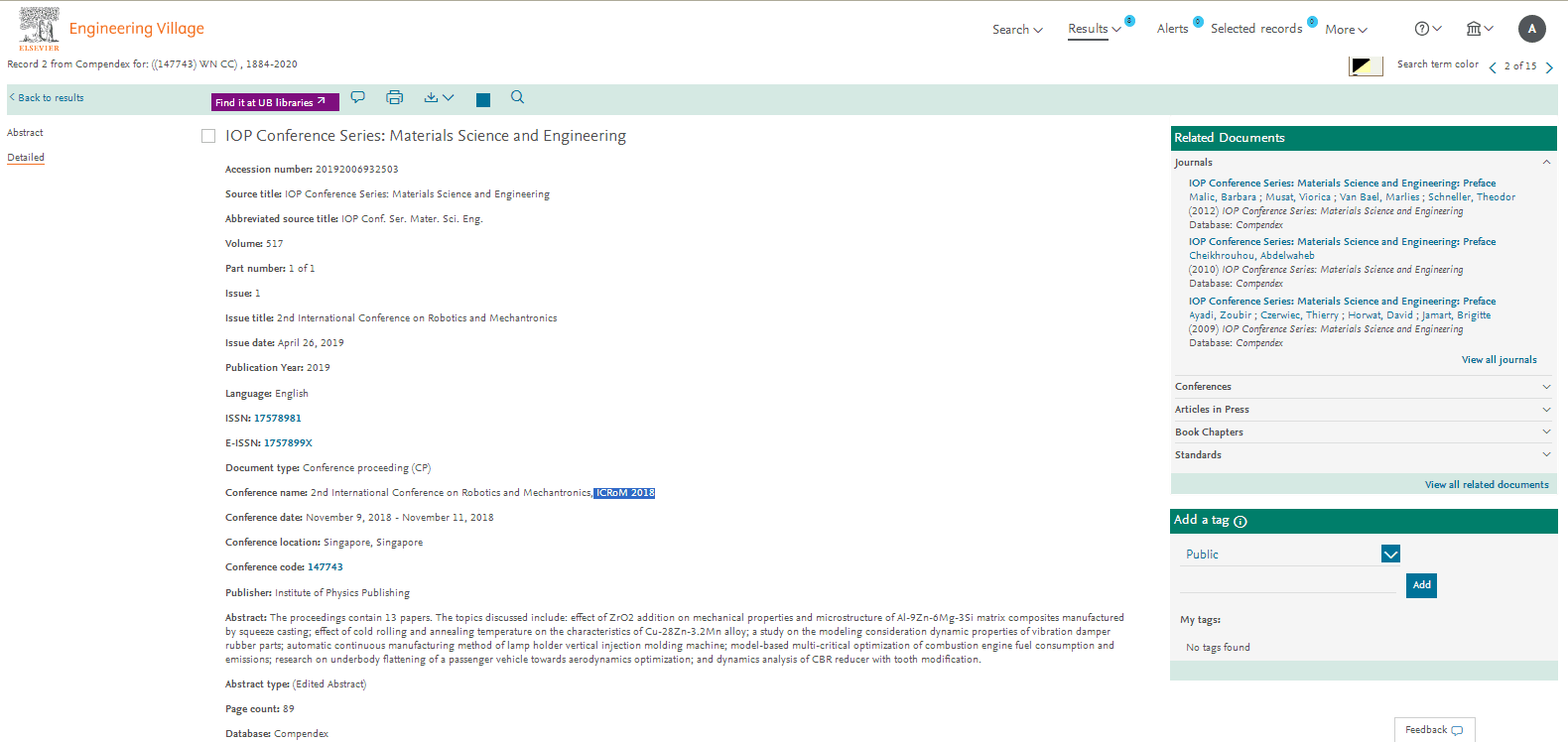This screenshot has height=742, width=1568.
Task: Expand the Book Chapters section
Action: tap(1546, 433)
